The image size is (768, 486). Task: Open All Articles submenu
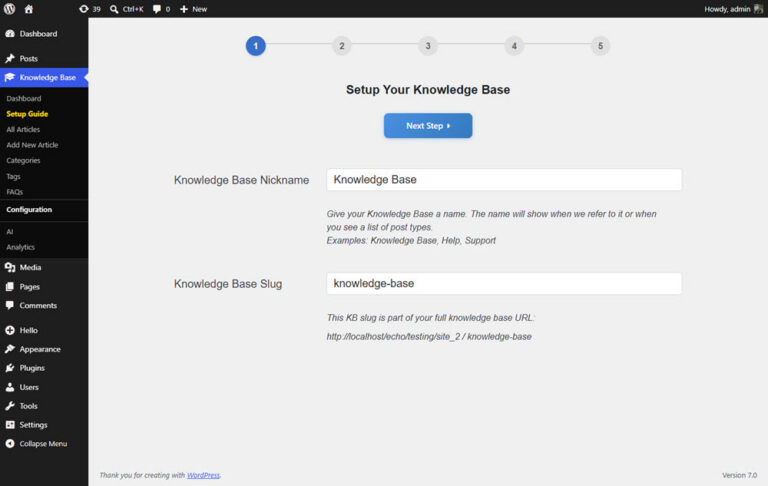[x=23, y=129]
